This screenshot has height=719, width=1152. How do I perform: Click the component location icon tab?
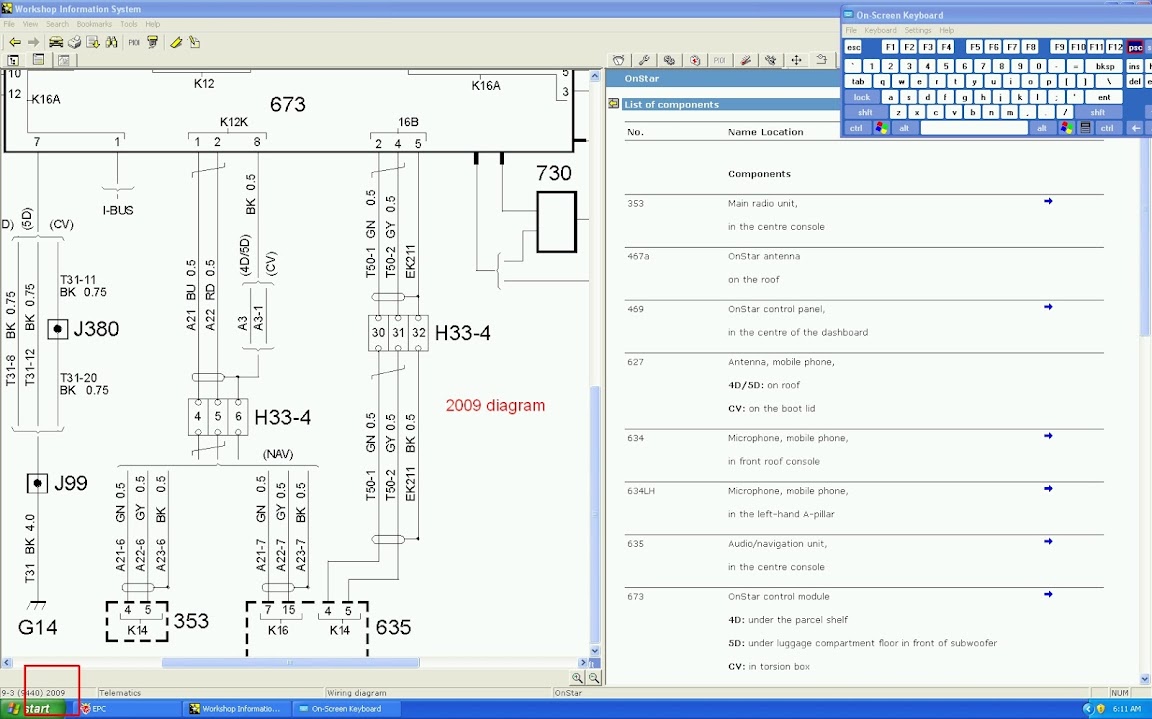click(x=821, y=60)
